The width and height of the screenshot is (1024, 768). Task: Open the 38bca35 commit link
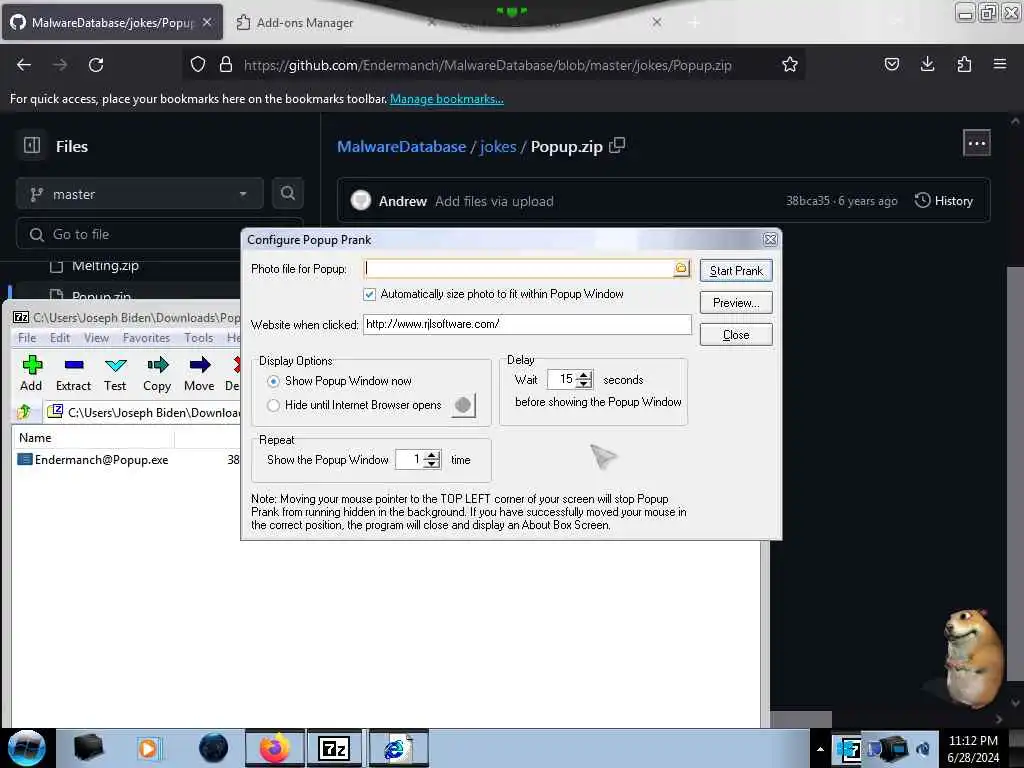tap(807, 200)
